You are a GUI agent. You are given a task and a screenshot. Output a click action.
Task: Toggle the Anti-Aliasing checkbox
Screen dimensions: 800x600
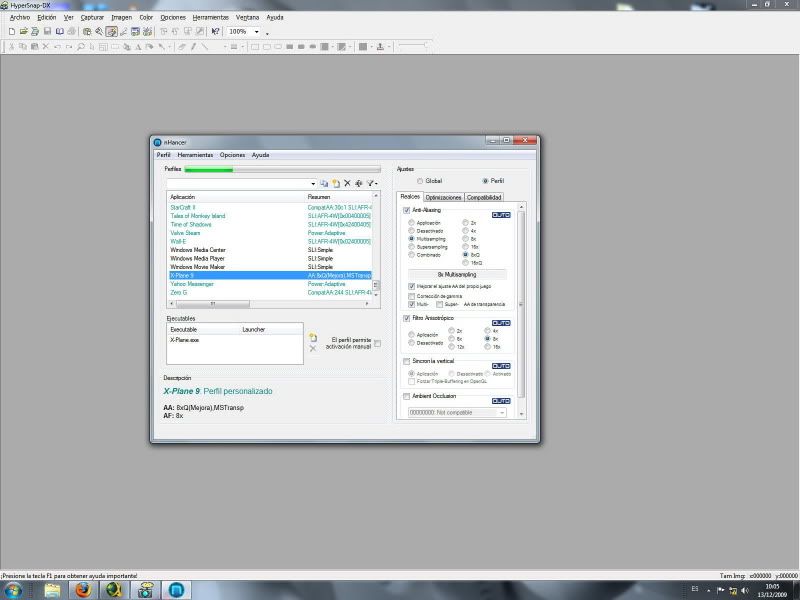click(x=407, y=210)
